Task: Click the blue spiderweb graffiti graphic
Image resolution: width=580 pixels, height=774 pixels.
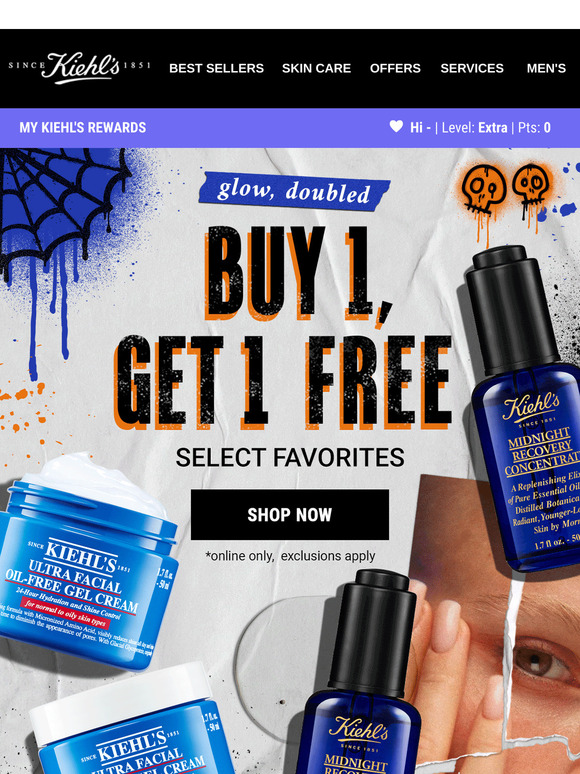Action: 62,207
